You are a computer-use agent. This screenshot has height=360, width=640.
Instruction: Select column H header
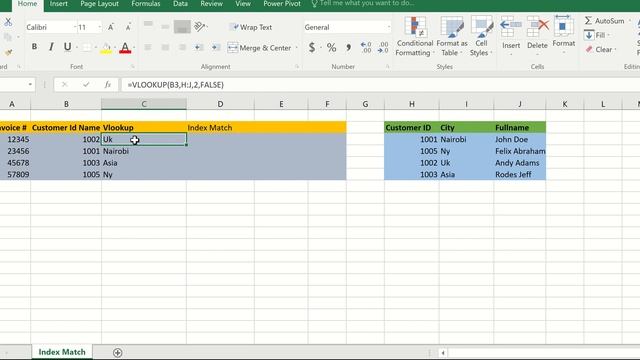click(x=412, y=104)
